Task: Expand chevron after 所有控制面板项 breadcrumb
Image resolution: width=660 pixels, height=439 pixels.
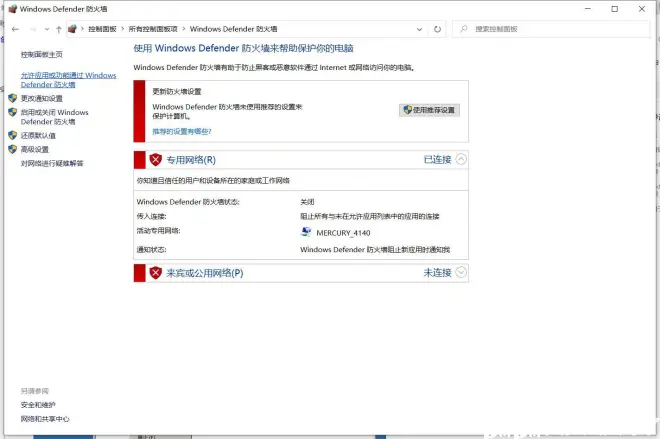Action: 184,29
